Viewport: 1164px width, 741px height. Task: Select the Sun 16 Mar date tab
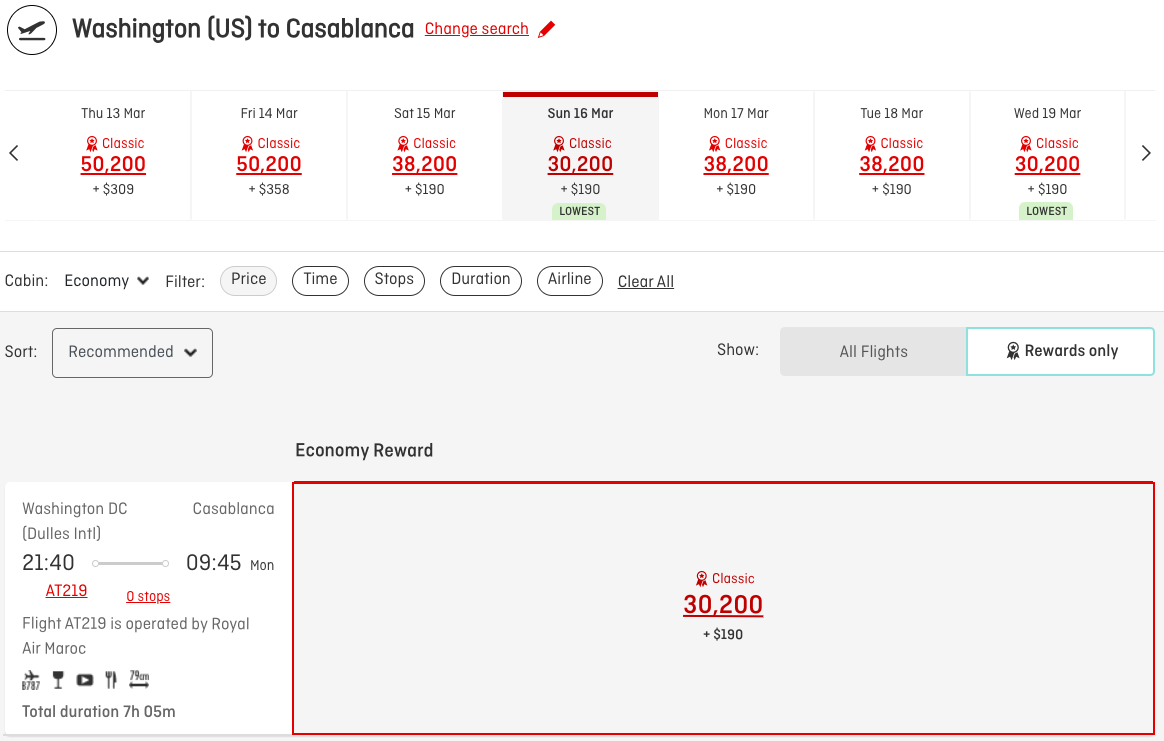pos(581,156)
